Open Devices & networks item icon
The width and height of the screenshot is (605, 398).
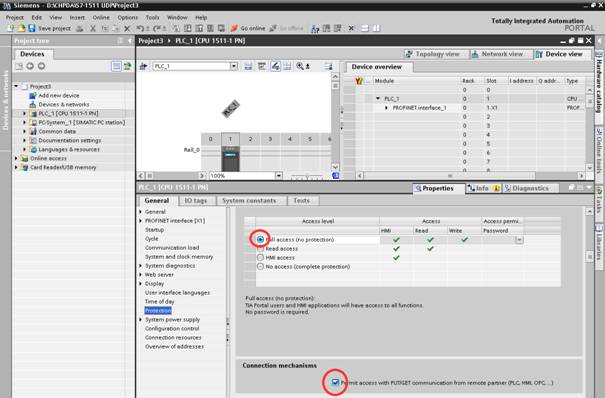(33, 105)
